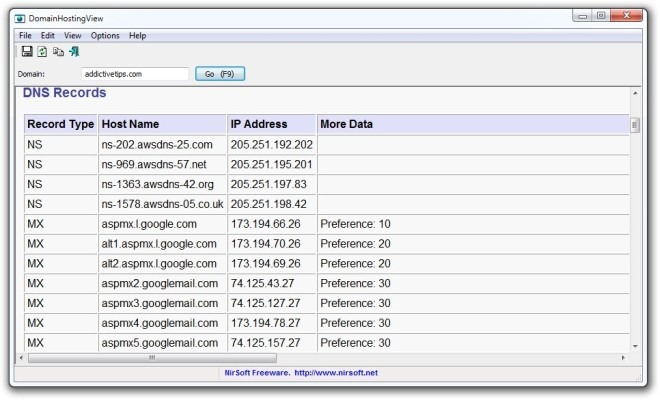The height and width of the screenshot is (400, 660).
Task: Click IP address 173.194.70.26
Action: 266,244
